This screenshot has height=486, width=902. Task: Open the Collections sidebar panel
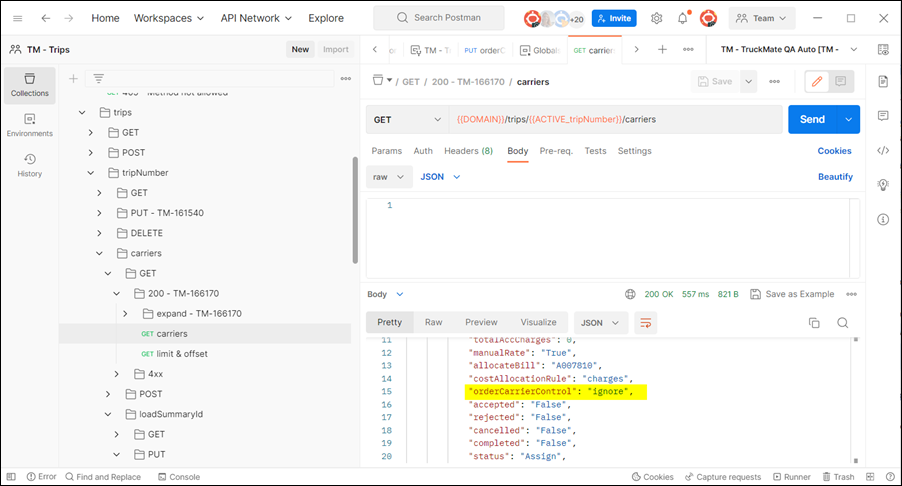(29, 84)
